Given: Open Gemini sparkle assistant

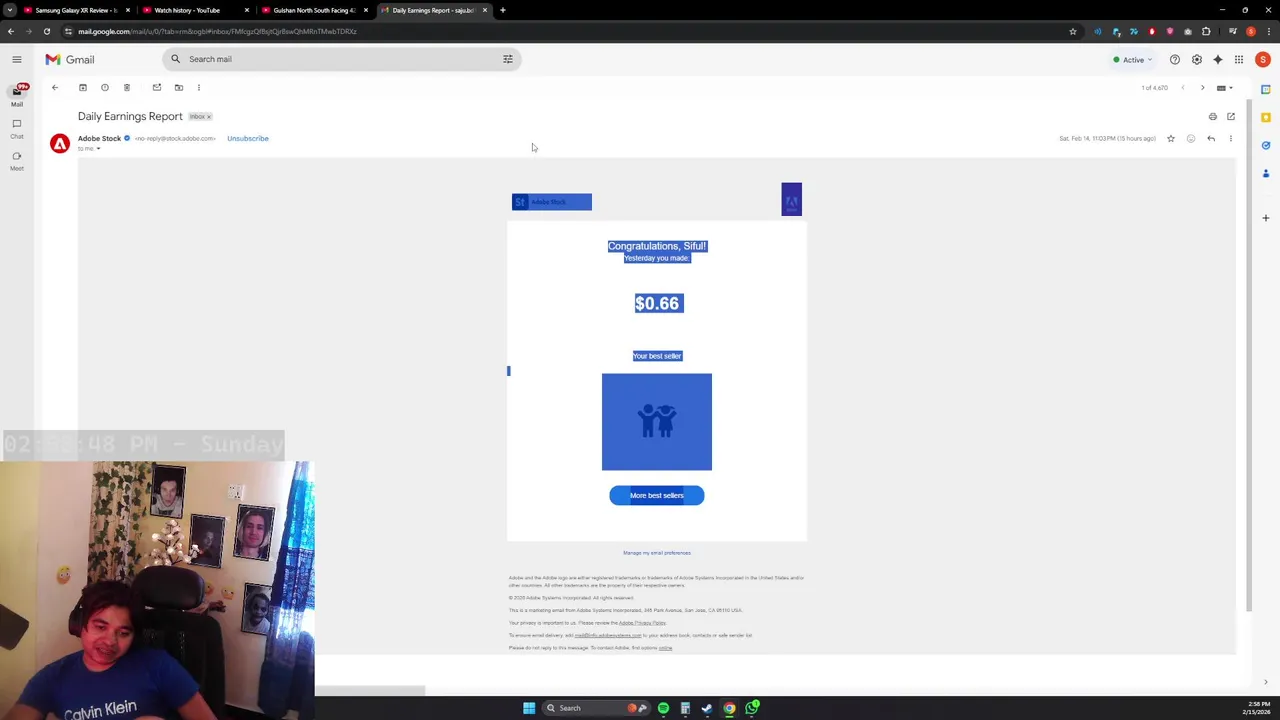Looking at the screenshot, I should (x=1218, y=60).
